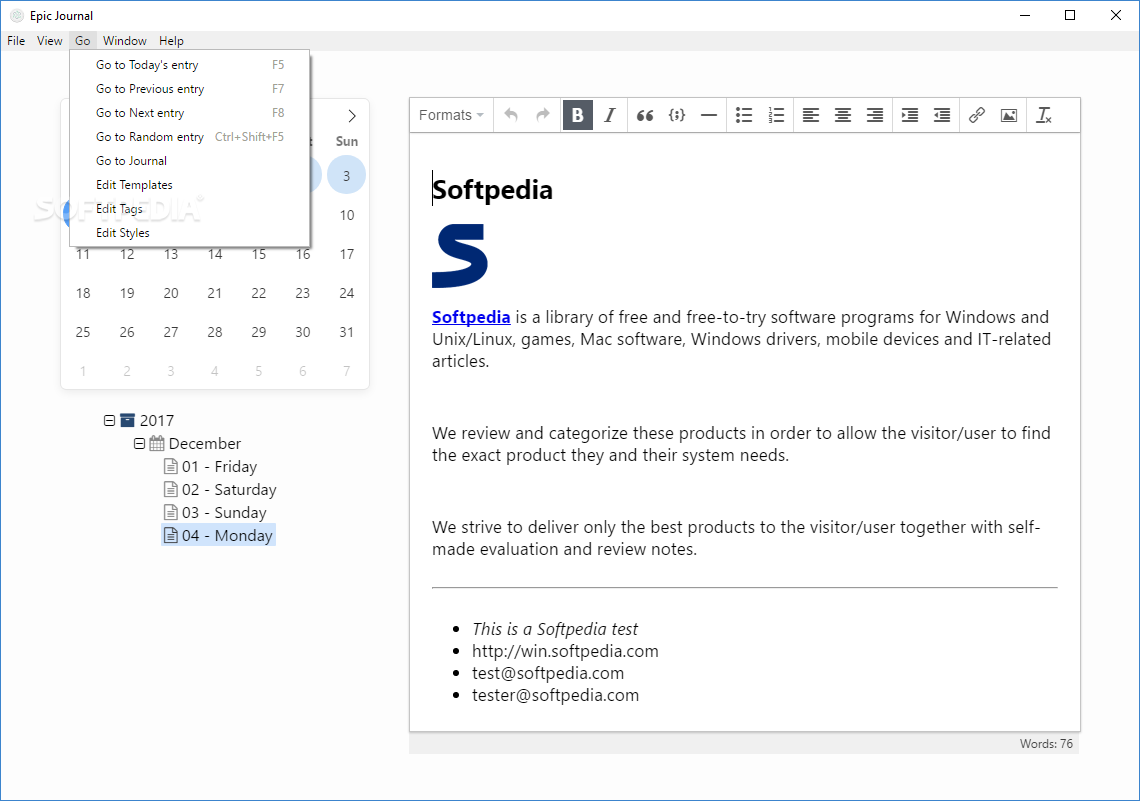Select calendar day 21
This screenshot has width=1140, height=801.
214,293
